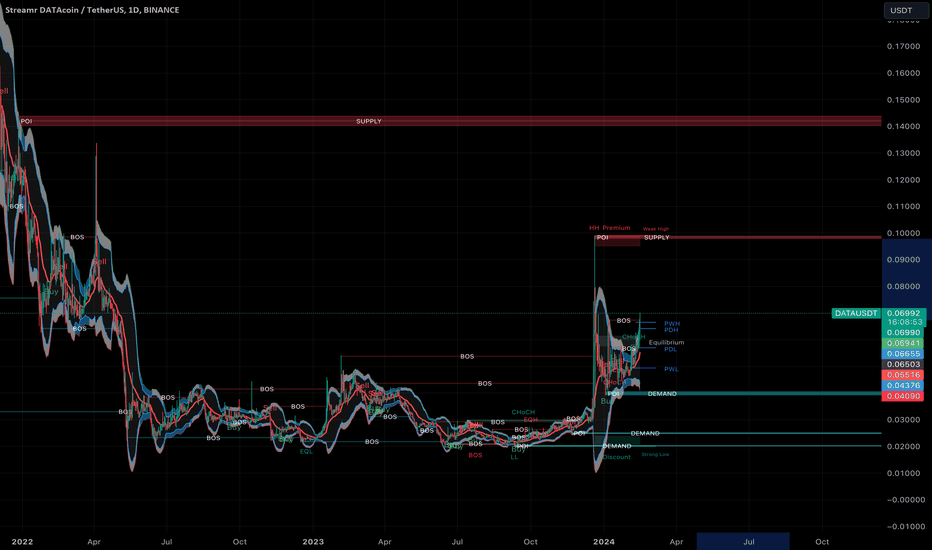Click the 2023 label on time axis

tap(313, 542)
